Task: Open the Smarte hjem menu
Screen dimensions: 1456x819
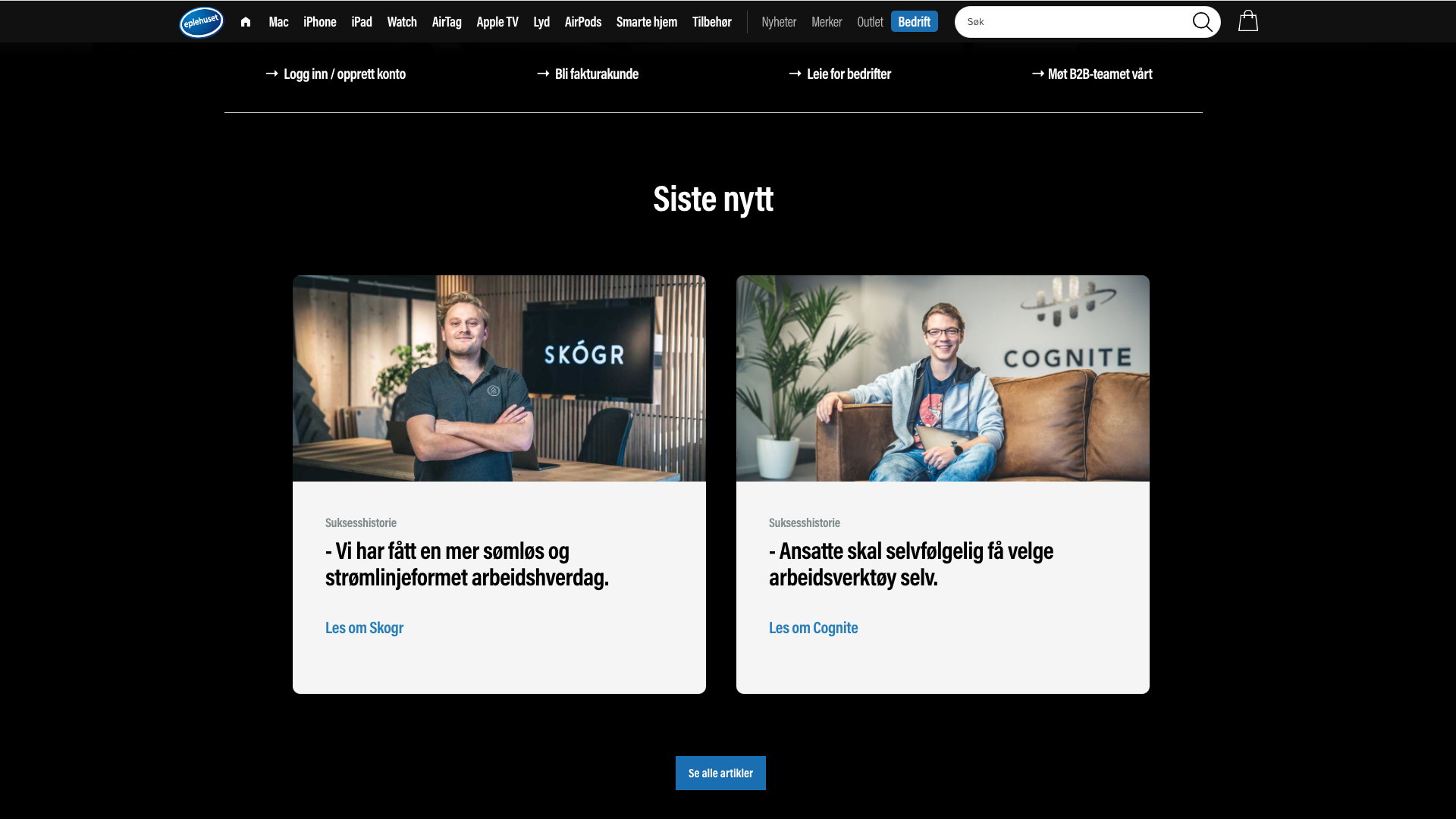Action: pos(647,22)
